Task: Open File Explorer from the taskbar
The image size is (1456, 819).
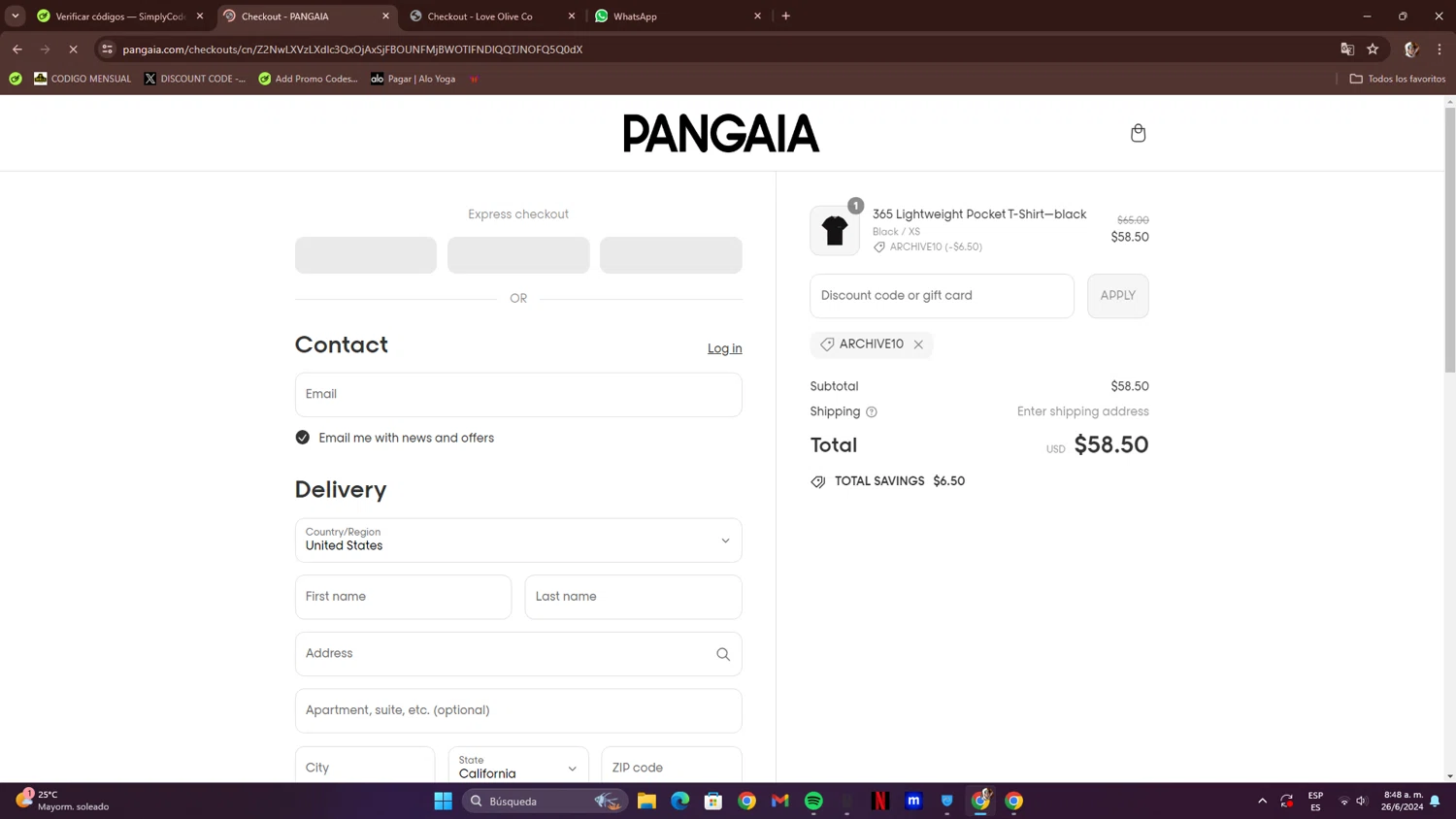Action: click(x=646, y=802)
